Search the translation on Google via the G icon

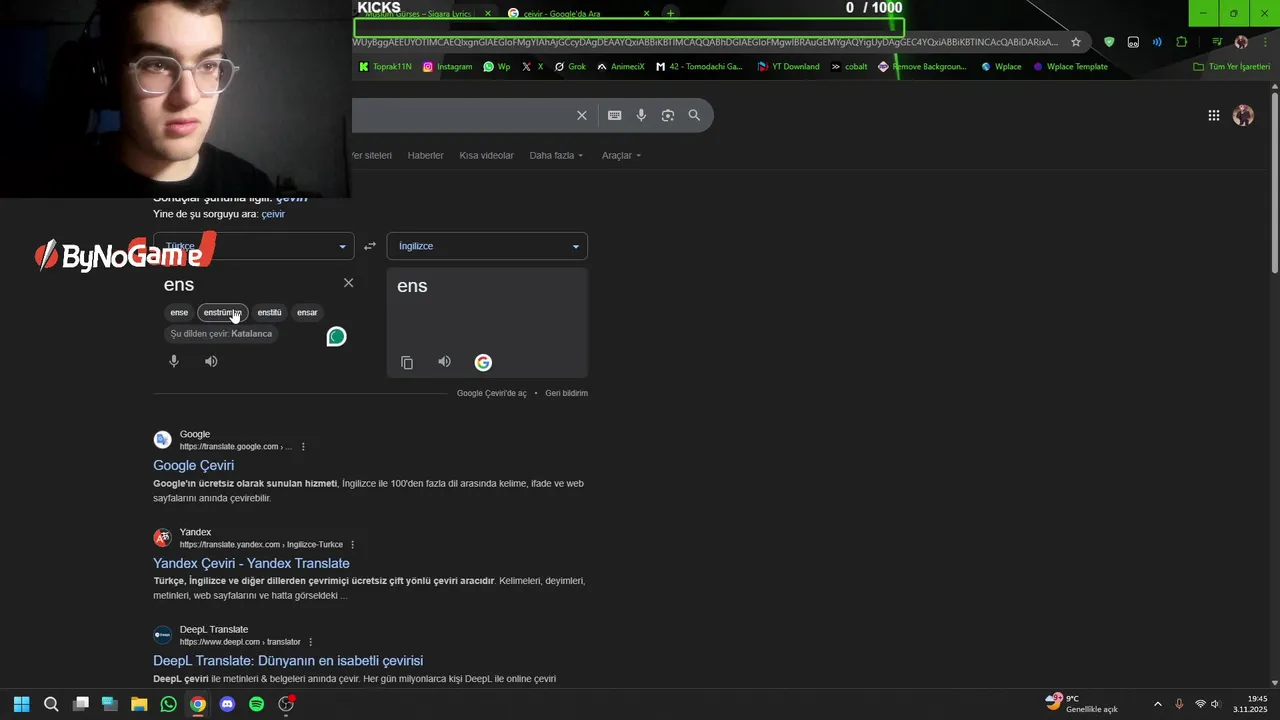483,362
